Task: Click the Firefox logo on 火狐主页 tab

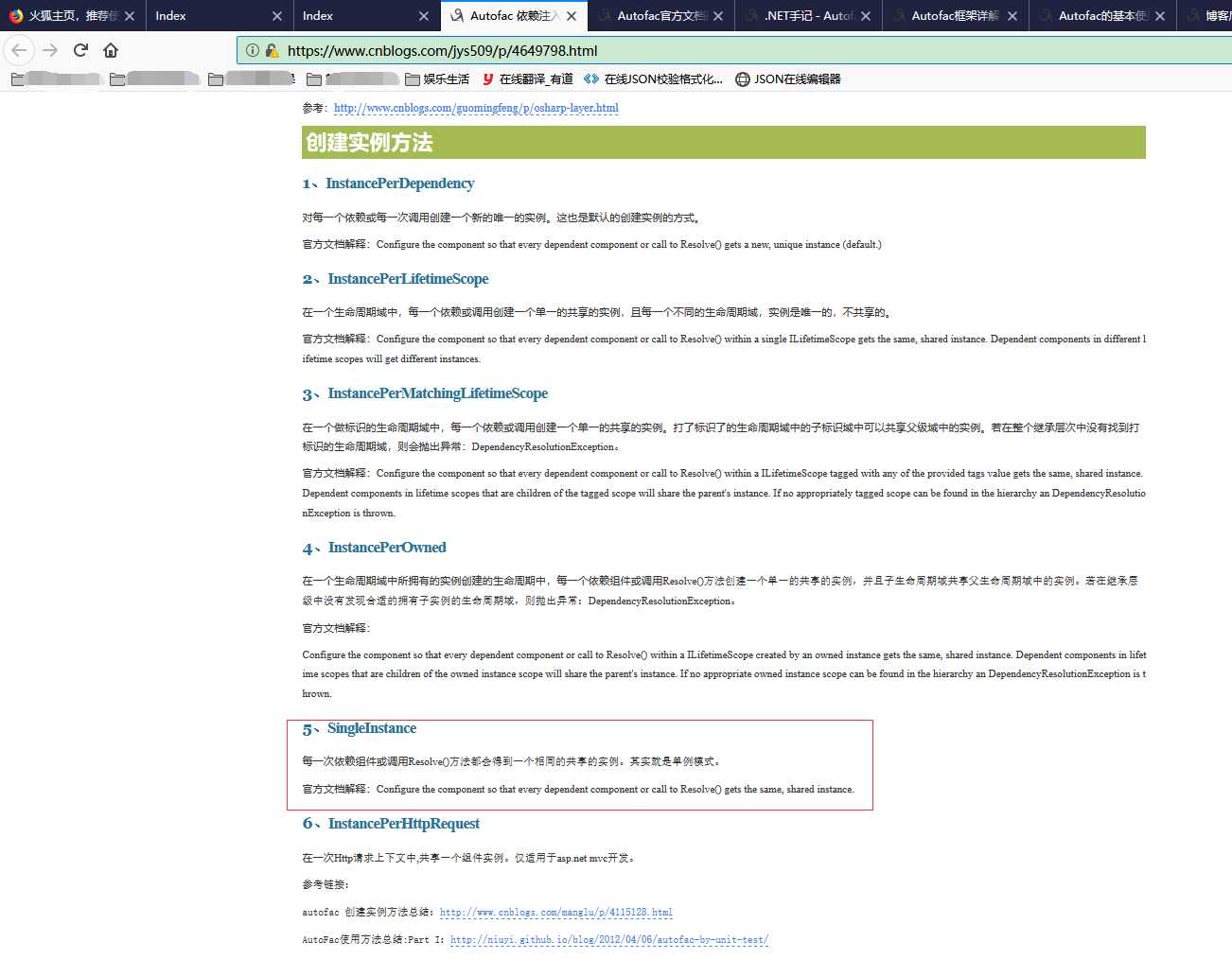Action: [x=16, y=16]
